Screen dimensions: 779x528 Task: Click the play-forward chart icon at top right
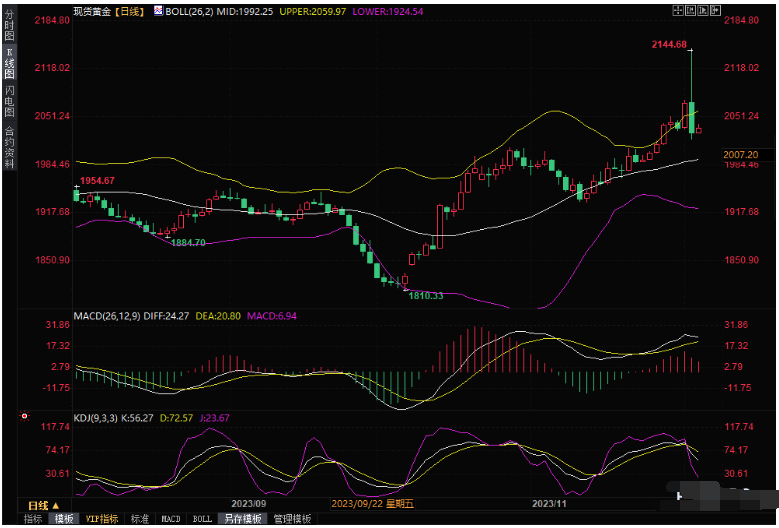(703, 10)
